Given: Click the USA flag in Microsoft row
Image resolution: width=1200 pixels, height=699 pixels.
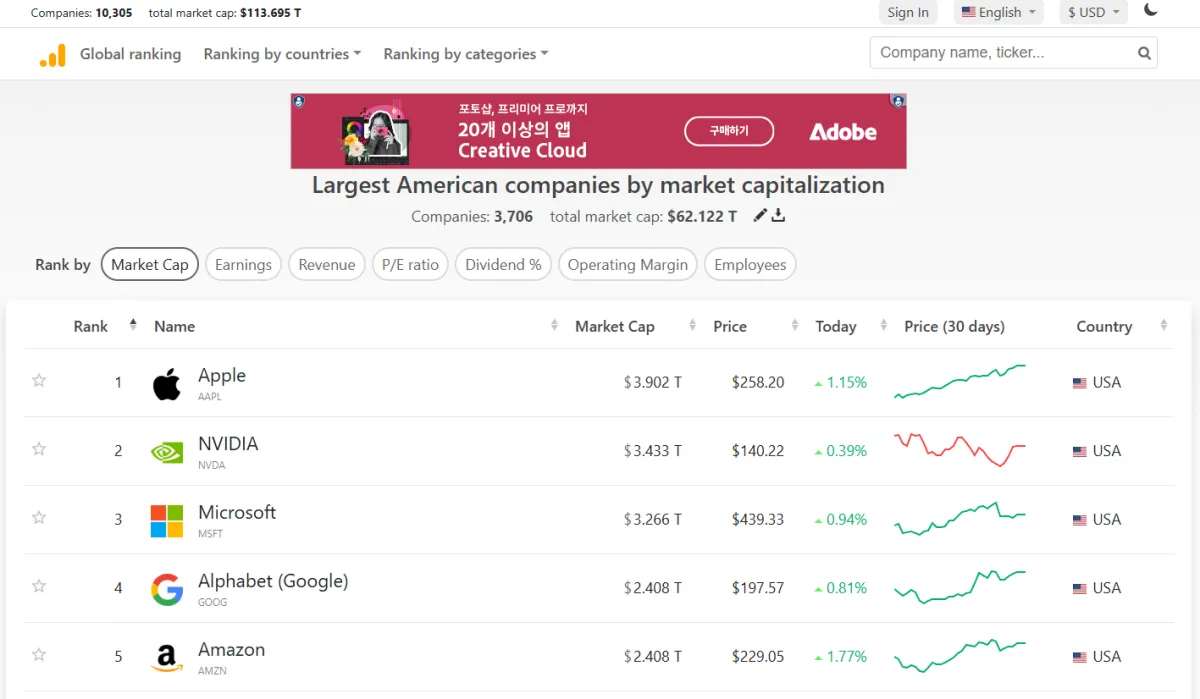Looking at the screenshot, I should 1079,520.
